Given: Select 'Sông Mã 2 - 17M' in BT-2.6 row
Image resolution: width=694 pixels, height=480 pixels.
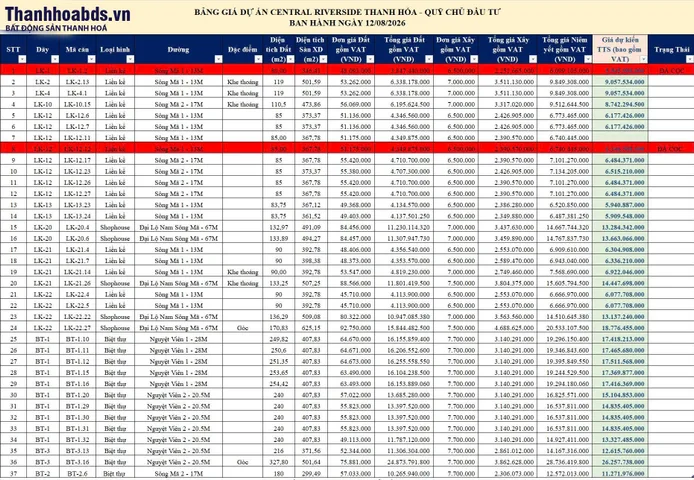Looking at the screenshot, I should pyautogui.click(x=178, y=473).
